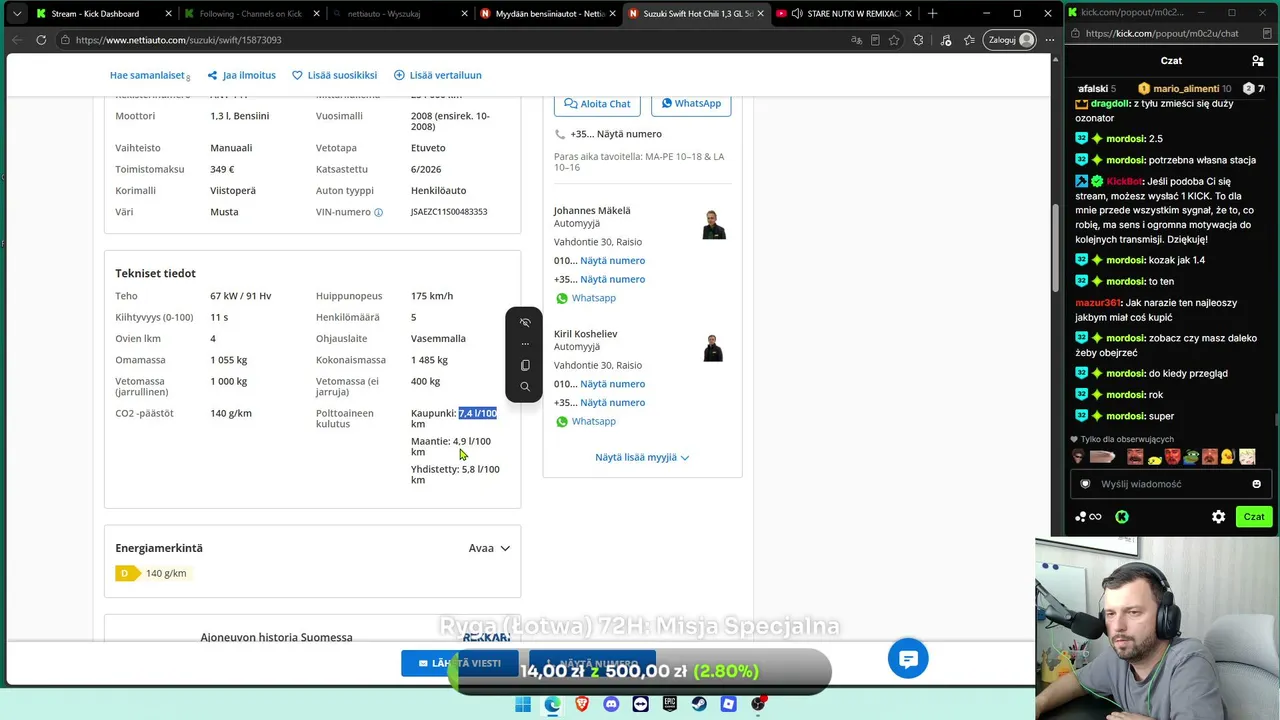This screenshot has height=720, width=1280.
Task: Open the Windows Start menu
Action: [x=523, y=704]
